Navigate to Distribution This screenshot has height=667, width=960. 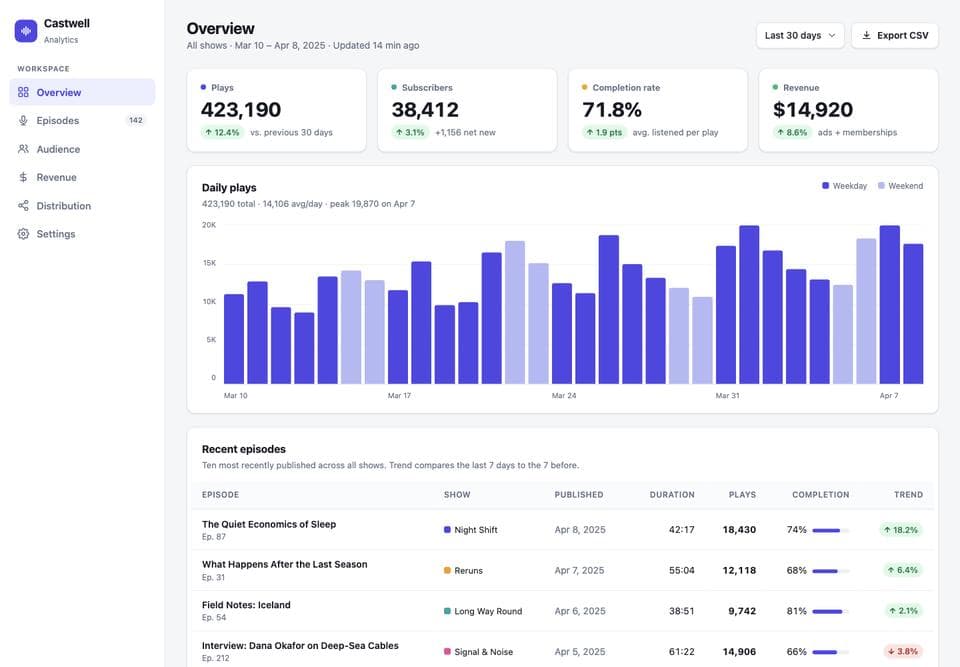click(x=82, y=206)
